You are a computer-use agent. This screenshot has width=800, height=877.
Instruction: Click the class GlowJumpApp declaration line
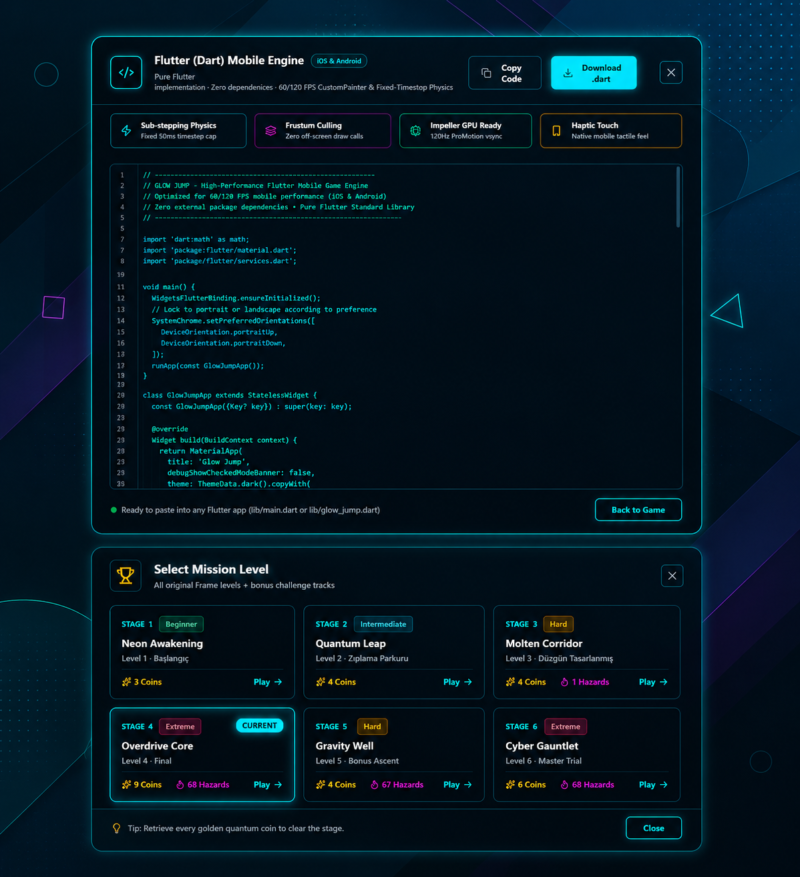[230, 395]
